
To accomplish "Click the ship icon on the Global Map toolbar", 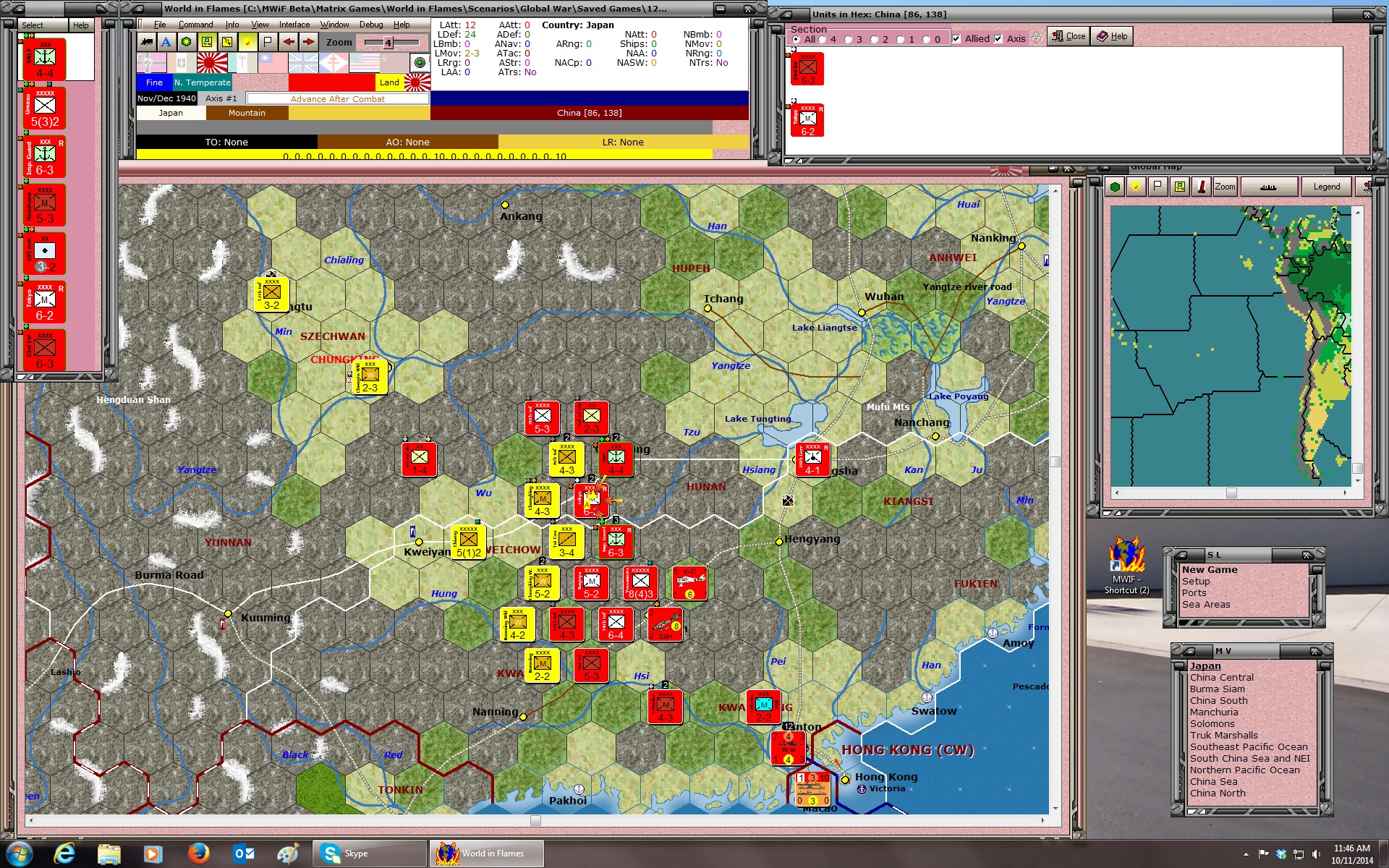I will 1267,187.
